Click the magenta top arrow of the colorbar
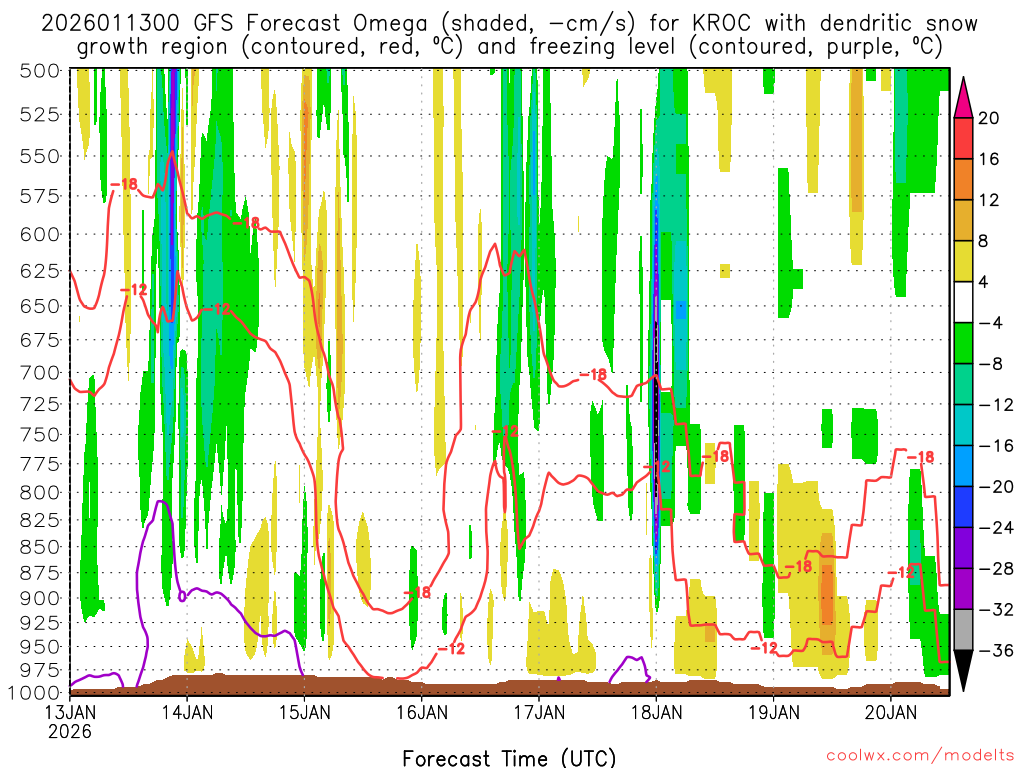 pos(963,99)
